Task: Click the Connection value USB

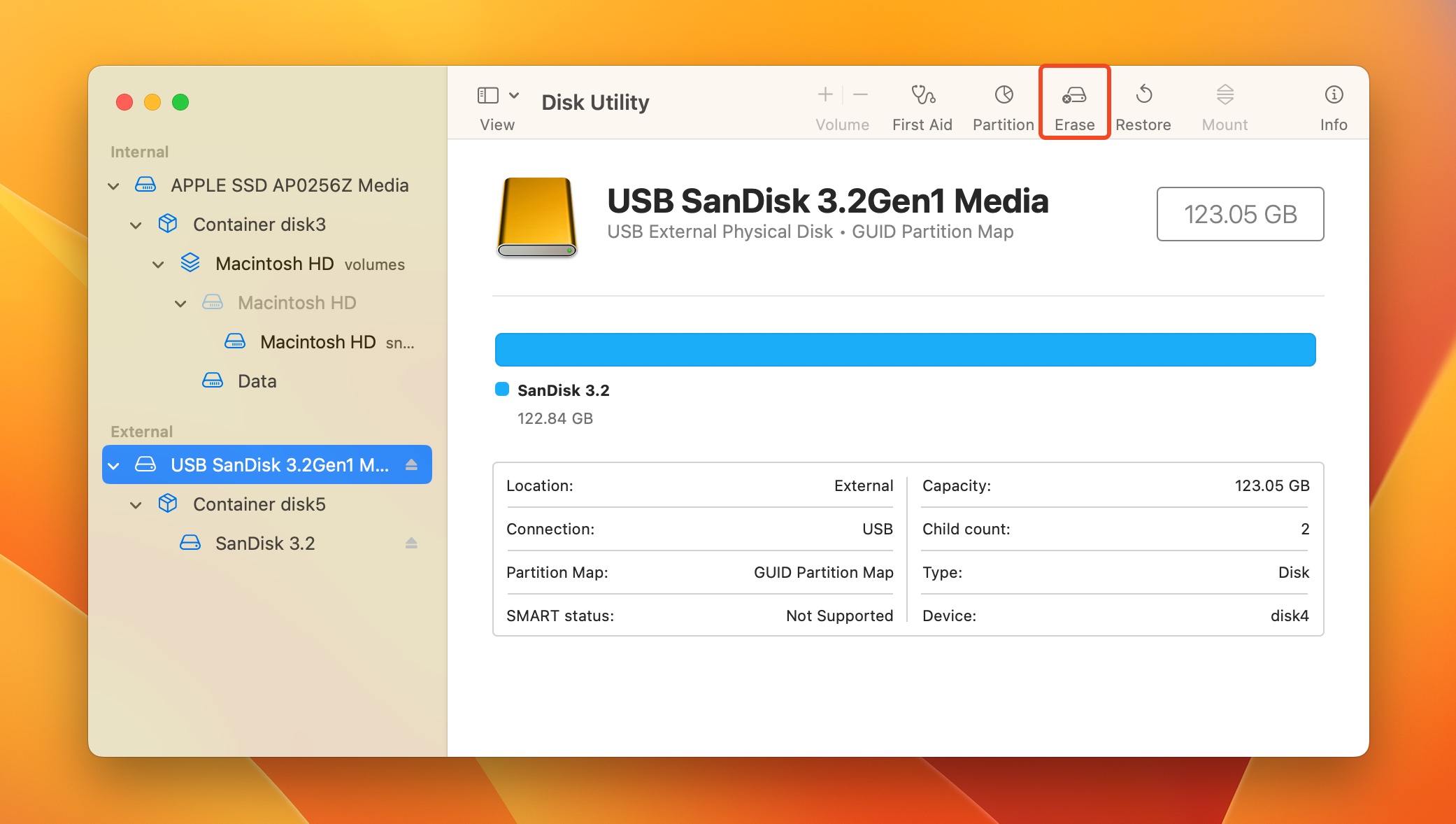Action: click(x=877, y=529)
